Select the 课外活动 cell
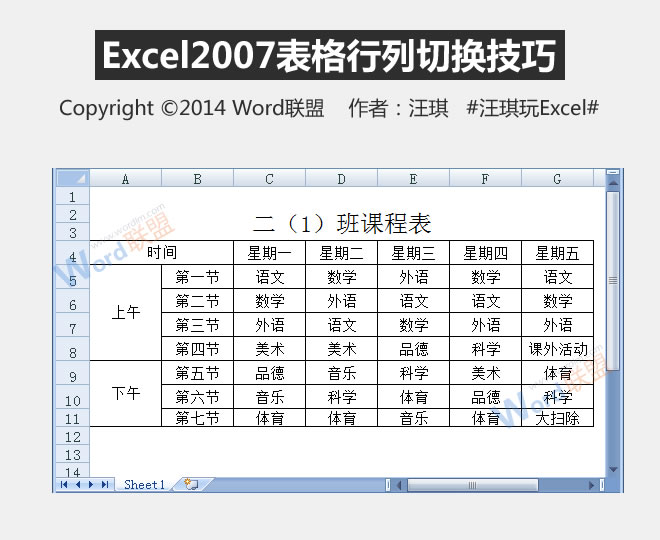Screen dimensions: 660x540 click(557, 349)
